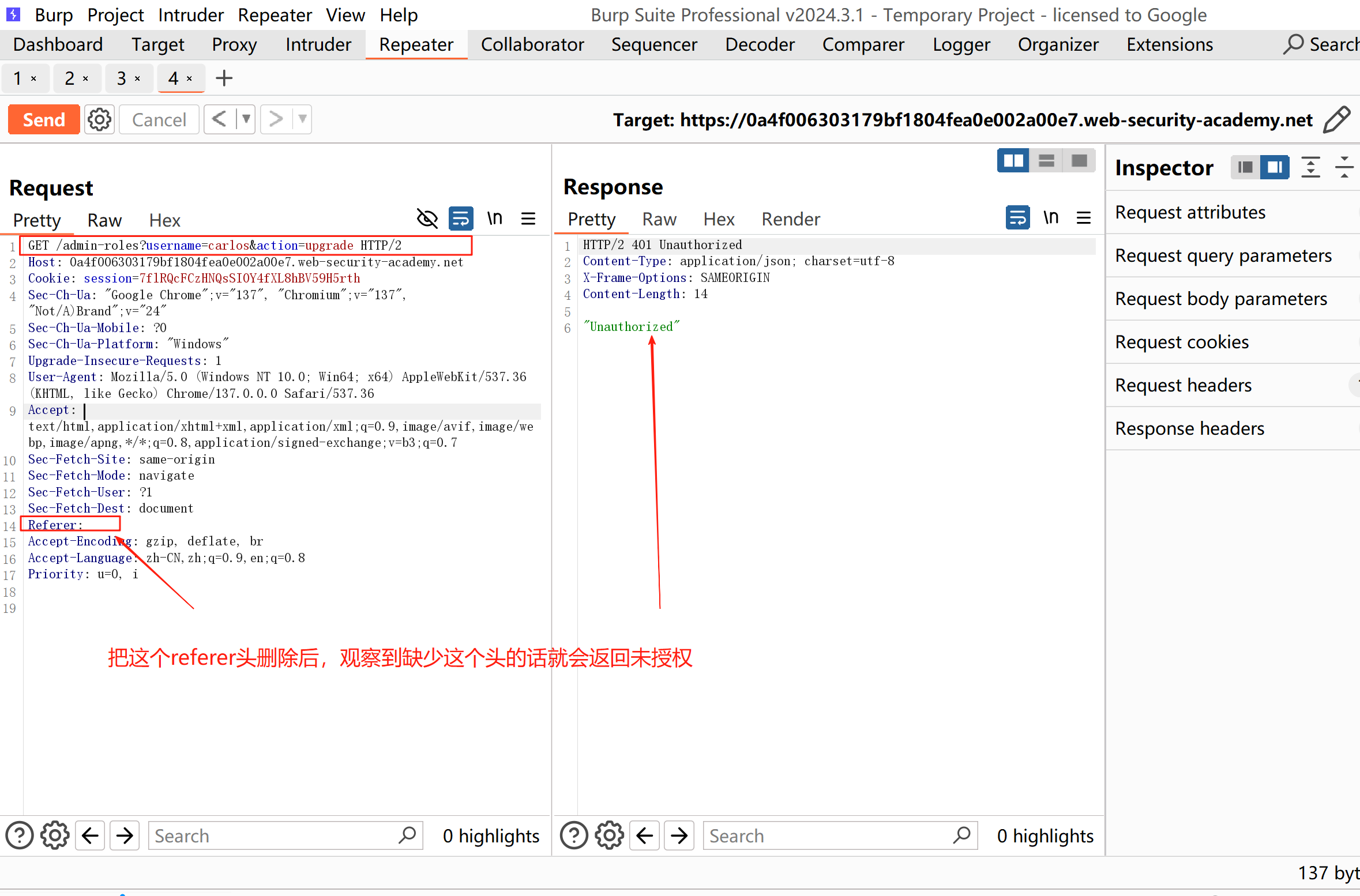The height and width of the screenshot is (896, 1360).
Task: Click the Repeater settings gear icon next to Send
Action: coord(99,119)
